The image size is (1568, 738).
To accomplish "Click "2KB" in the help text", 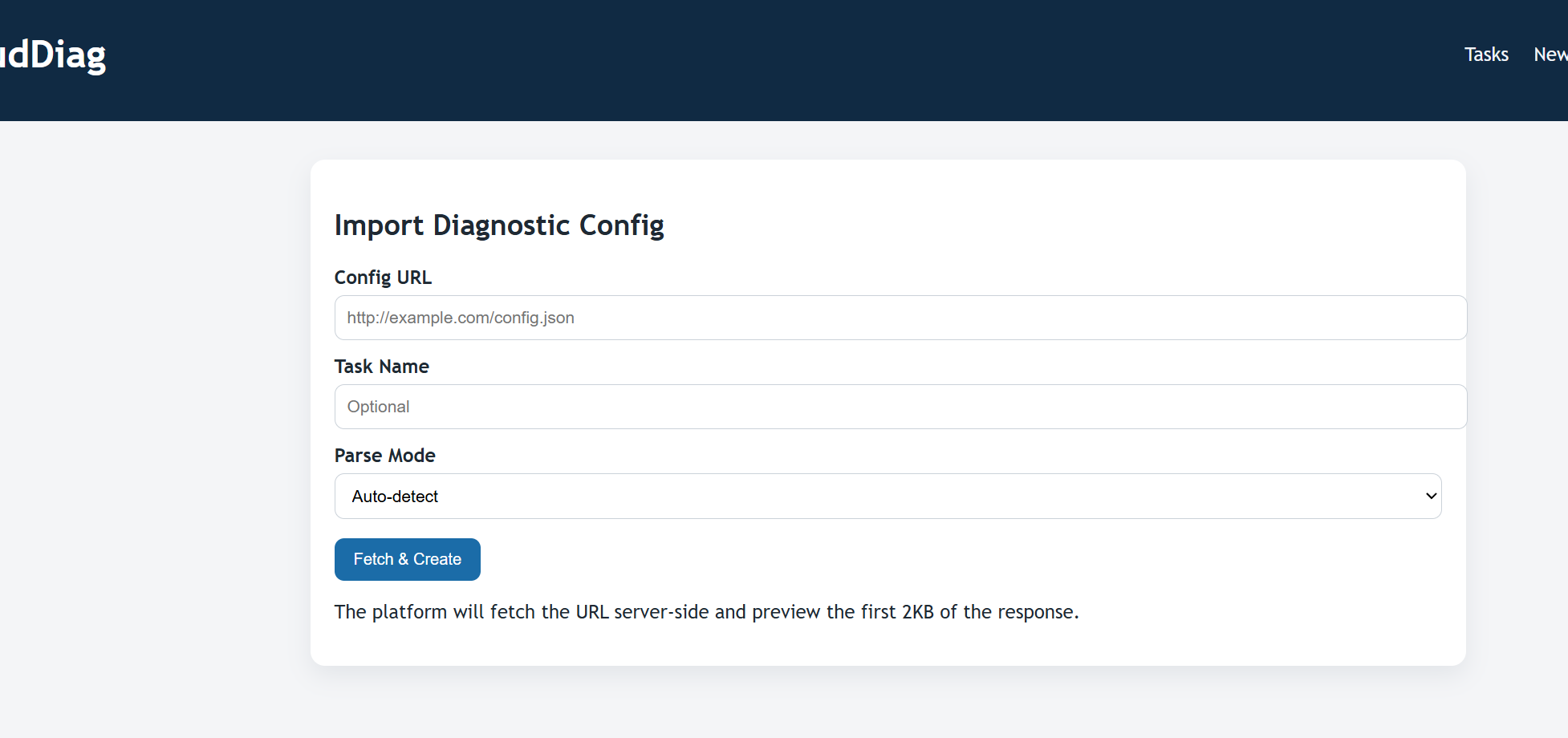I will coord(917,612).
